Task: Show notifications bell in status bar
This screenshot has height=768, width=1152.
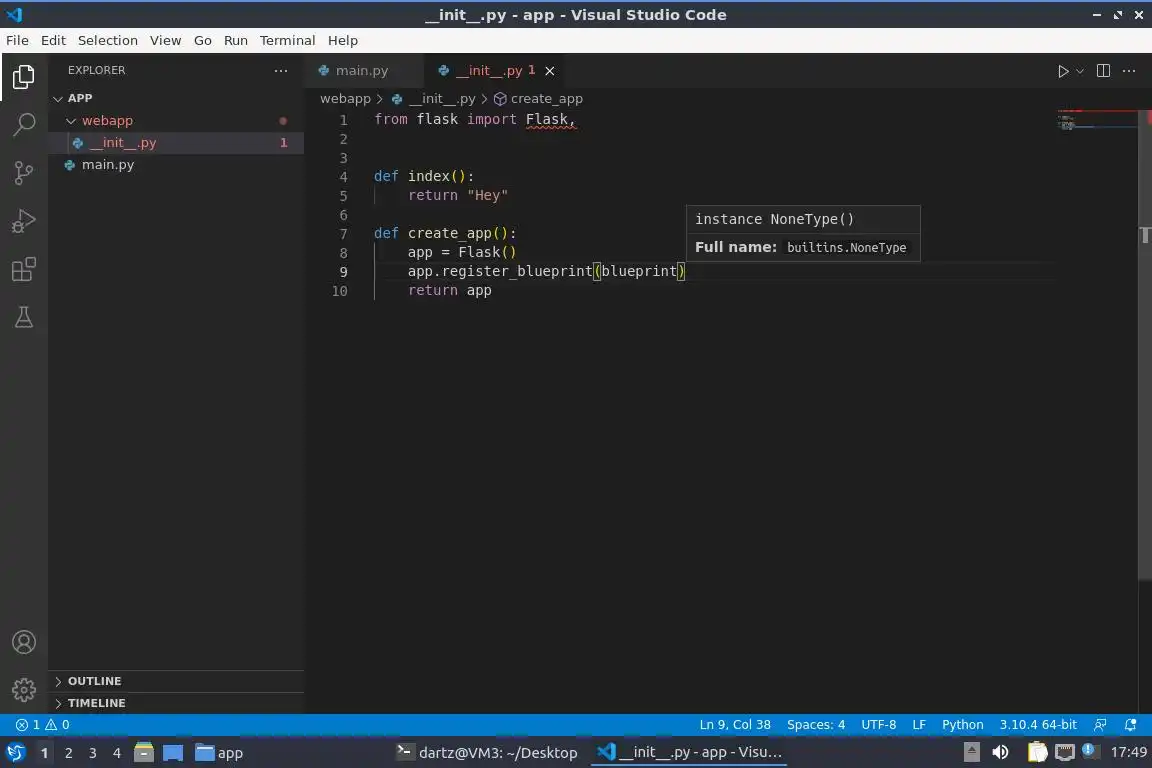Action: point(1131,725)
